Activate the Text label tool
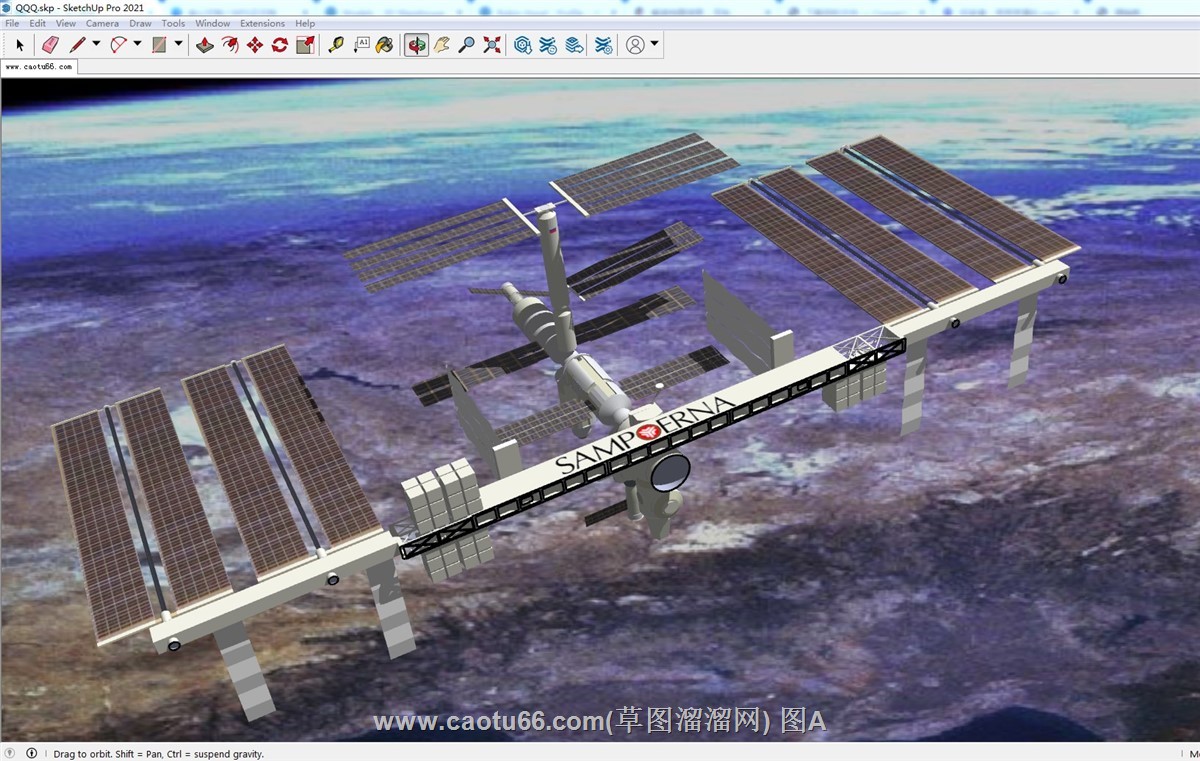Viewport: 1200px width, 761px height. point(361,45)
